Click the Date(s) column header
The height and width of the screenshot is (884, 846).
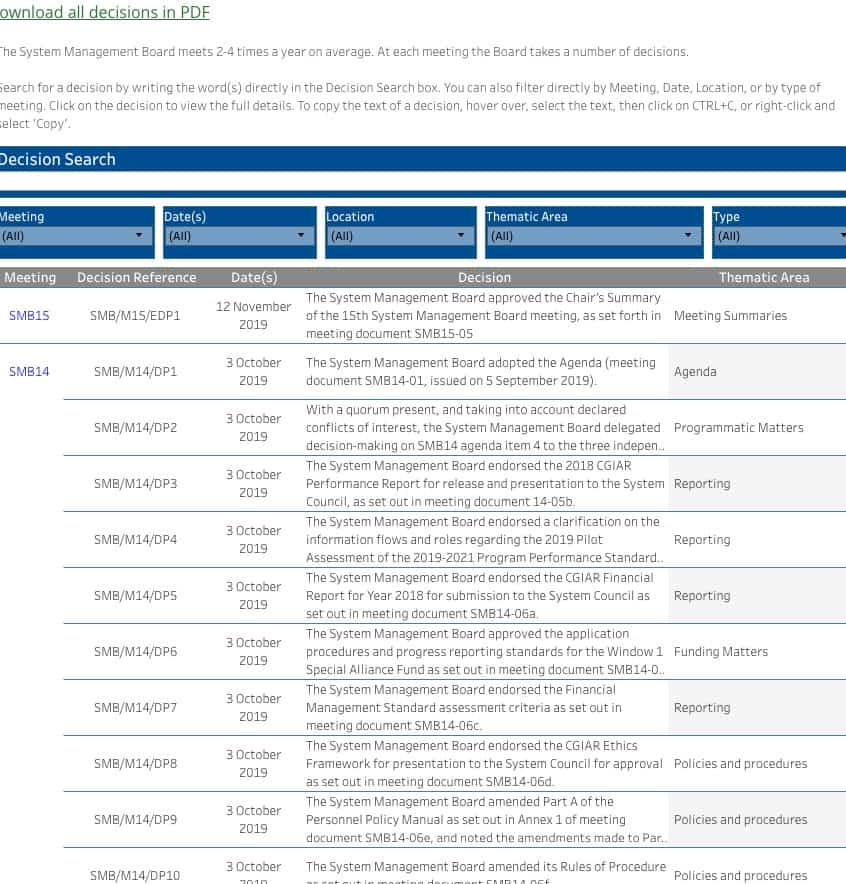pyautogui.click(x=254, y=277)
